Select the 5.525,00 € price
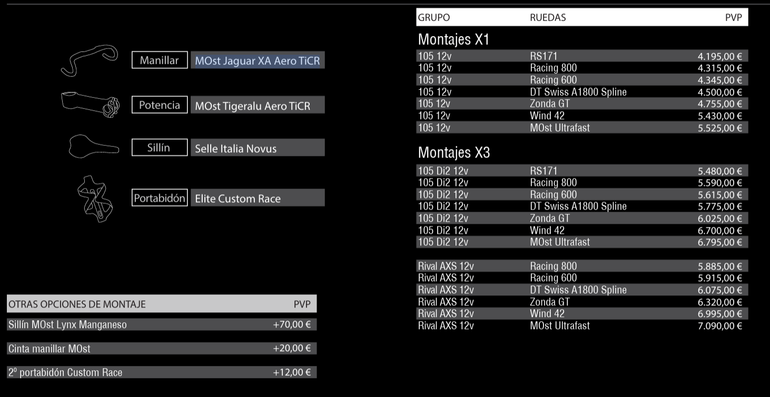Image resolution: width=770 pixels, height=397 pixels. [719, 128]
